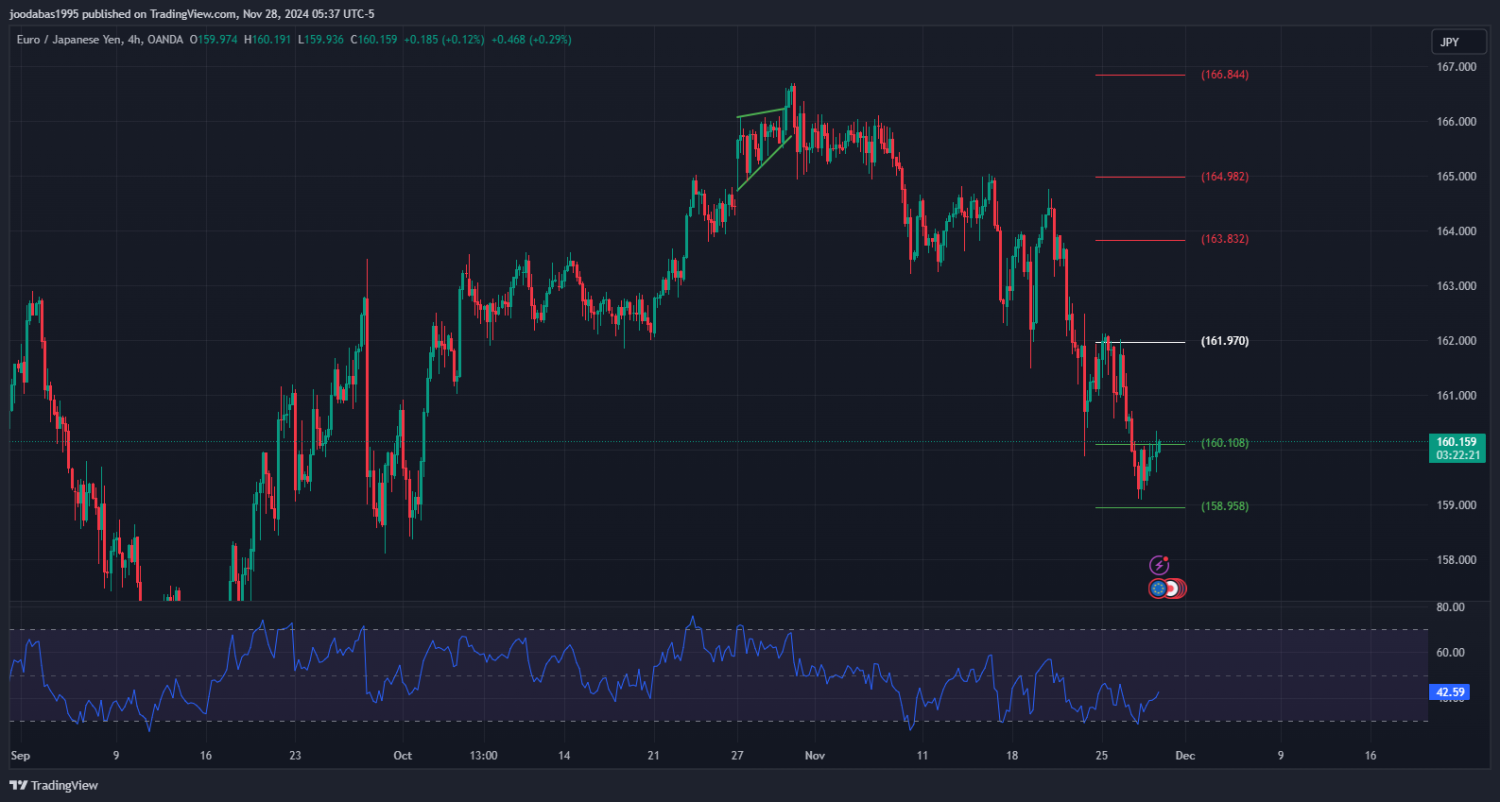Click the 25 date label on time axis

[1101, 756]
